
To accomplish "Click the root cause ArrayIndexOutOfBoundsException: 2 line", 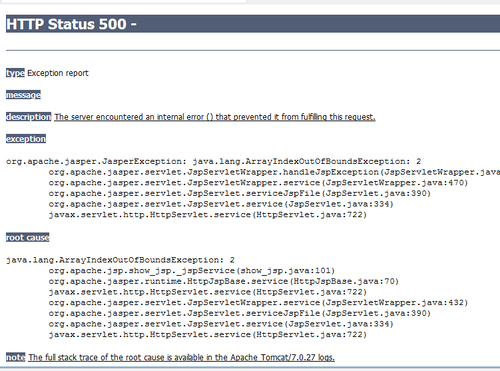I will (x=120, y=260).
